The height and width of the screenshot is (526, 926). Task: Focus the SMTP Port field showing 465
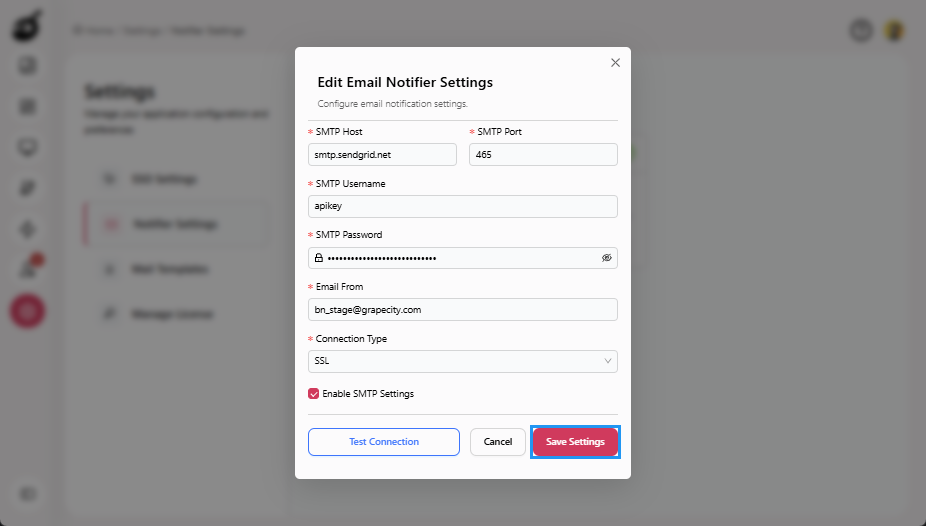543,155
